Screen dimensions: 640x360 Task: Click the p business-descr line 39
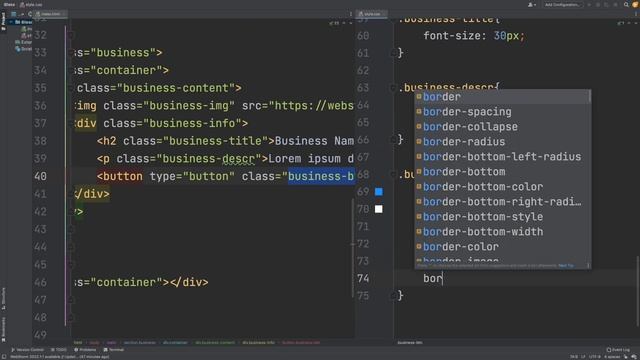click(225, 158)
